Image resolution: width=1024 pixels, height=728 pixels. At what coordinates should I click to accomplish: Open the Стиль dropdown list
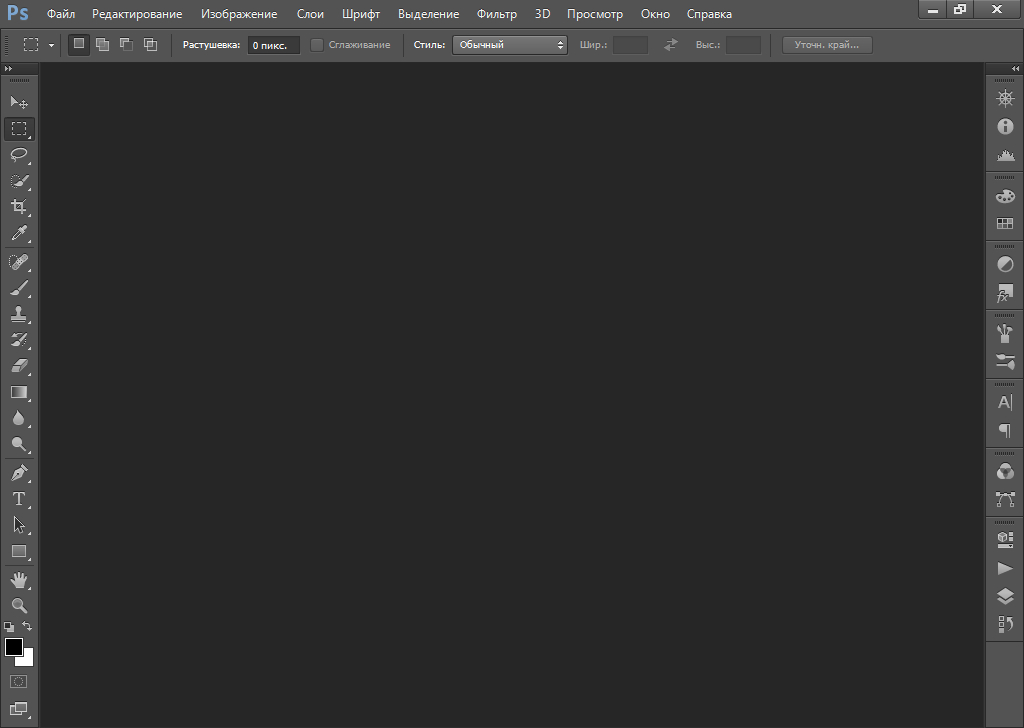pyautogui.click(x=510, y=45)
